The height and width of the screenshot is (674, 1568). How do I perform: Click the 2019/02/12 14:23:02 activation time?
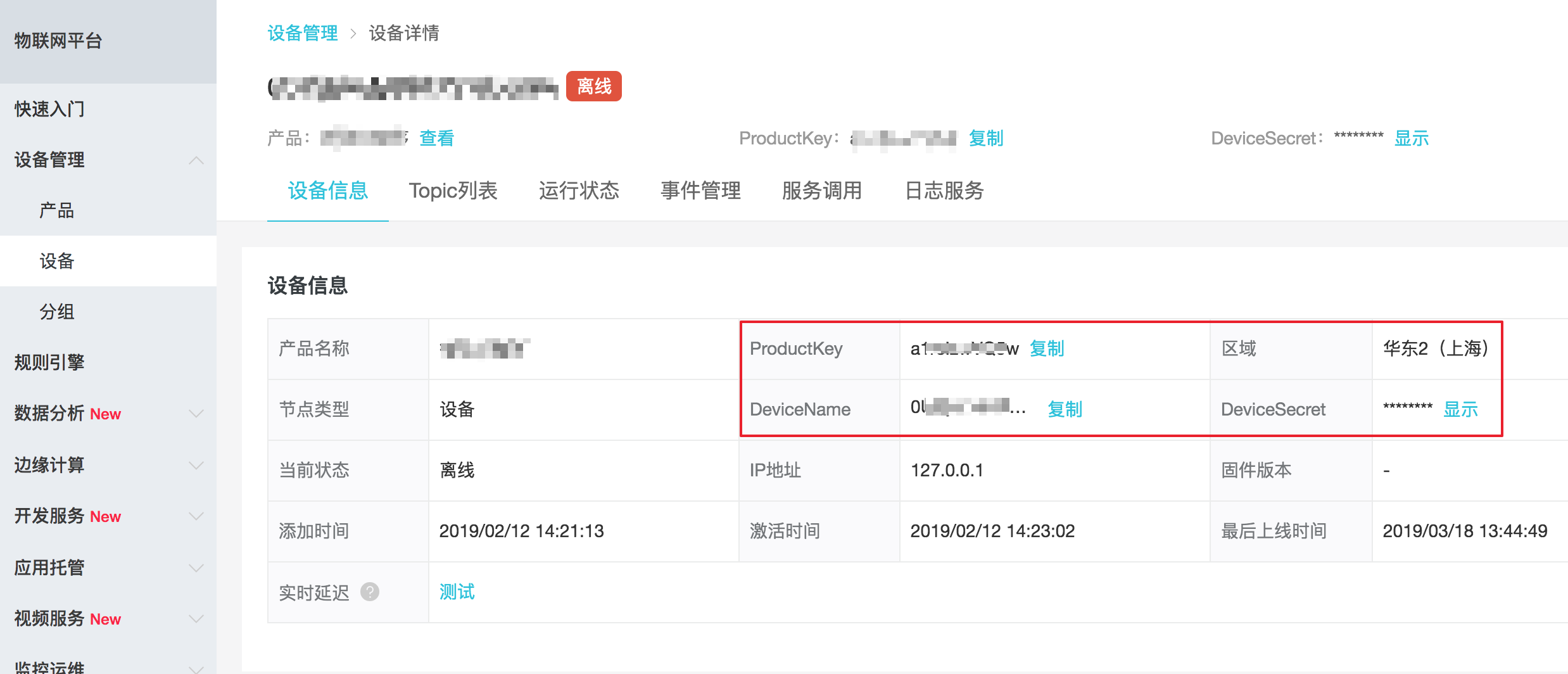pyautogui.click(x=992, y=531)
